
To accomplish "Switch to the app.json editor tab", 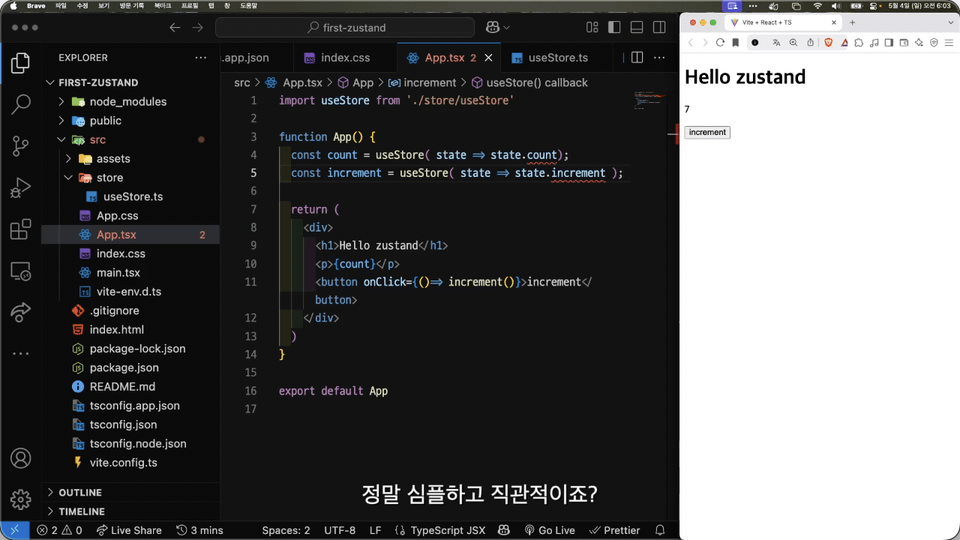I will tap(257, 58).
